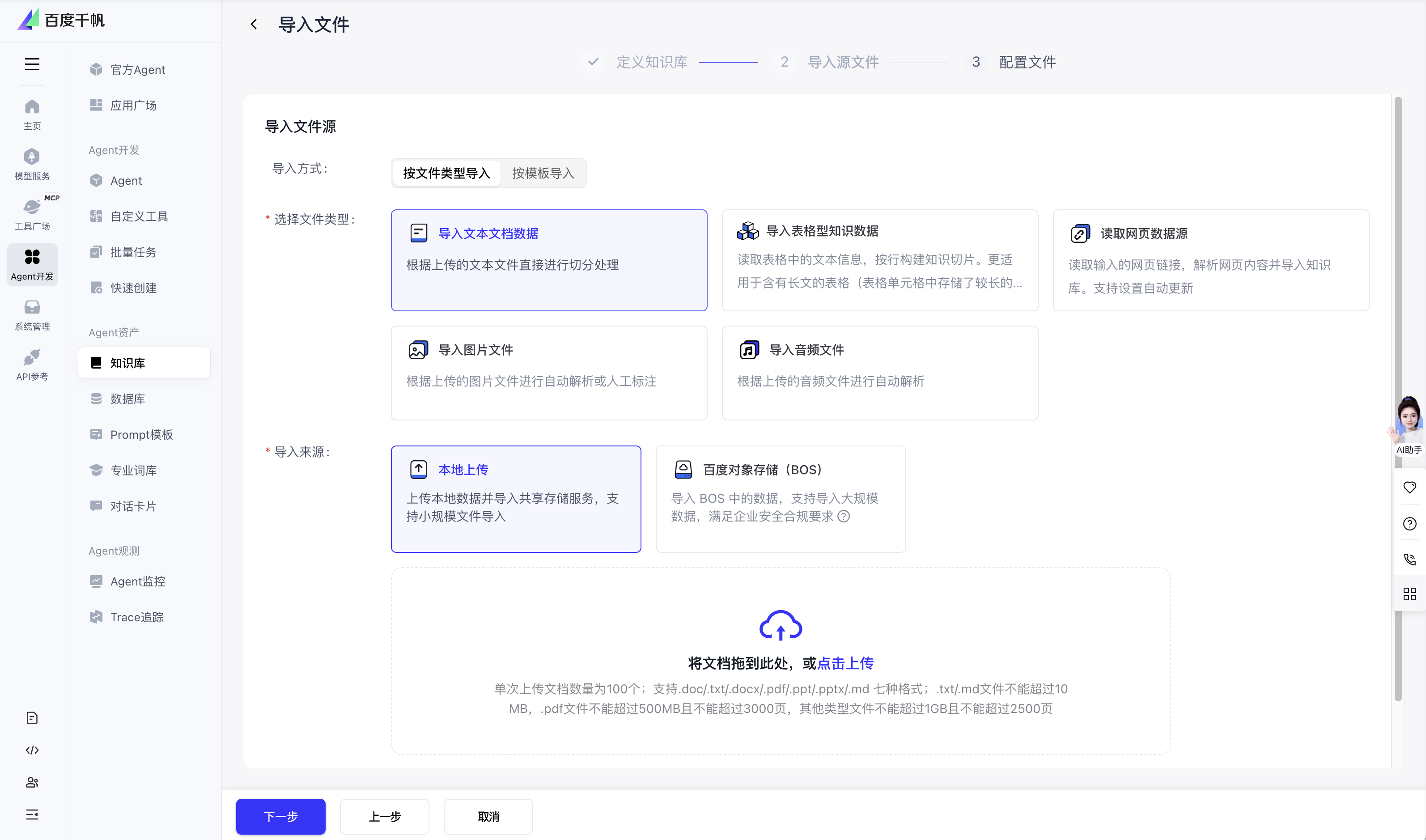Screen dimensions: 1426x840
Task: Select 导入音频文件 file type
Action: click(x=879, y=373)
